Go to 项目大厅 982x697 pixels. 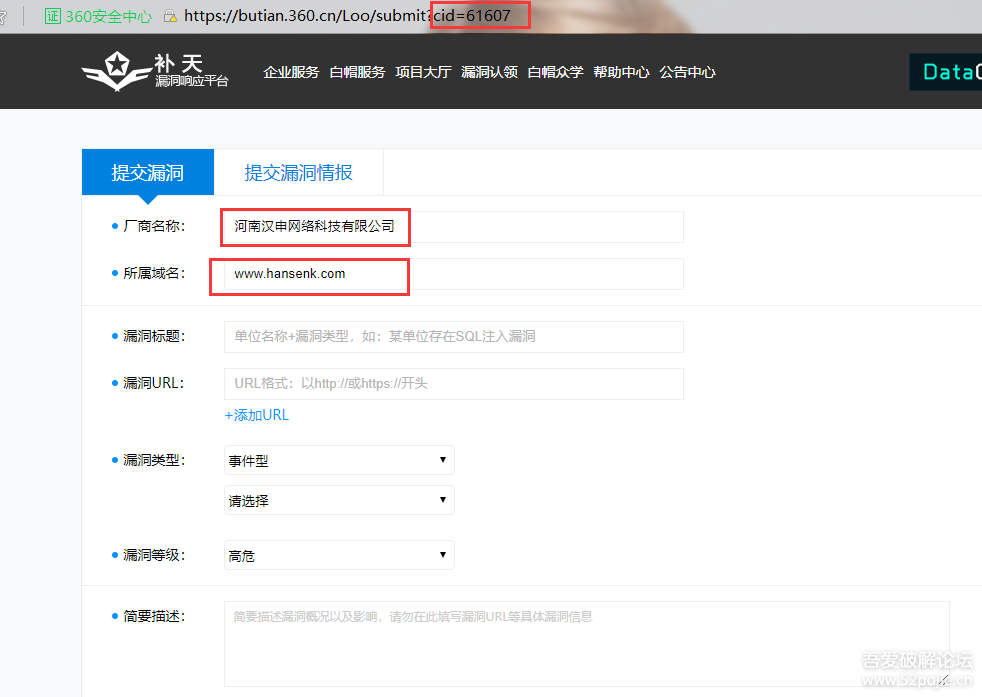423,72
